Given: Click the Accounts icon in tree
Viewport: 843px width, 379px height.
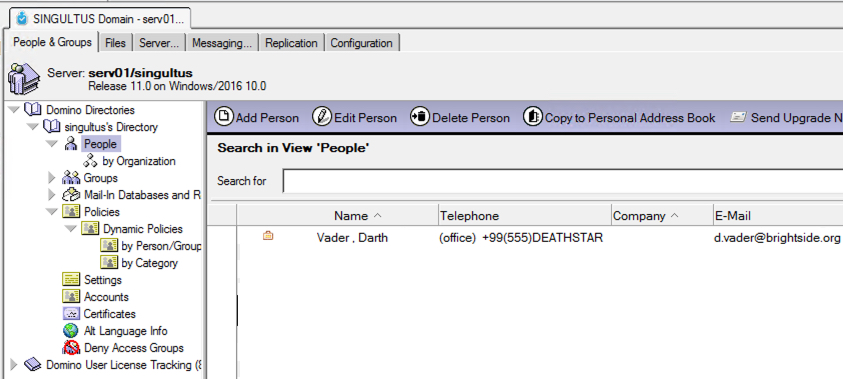Looking at the screenshot, I should coord(71,297).
